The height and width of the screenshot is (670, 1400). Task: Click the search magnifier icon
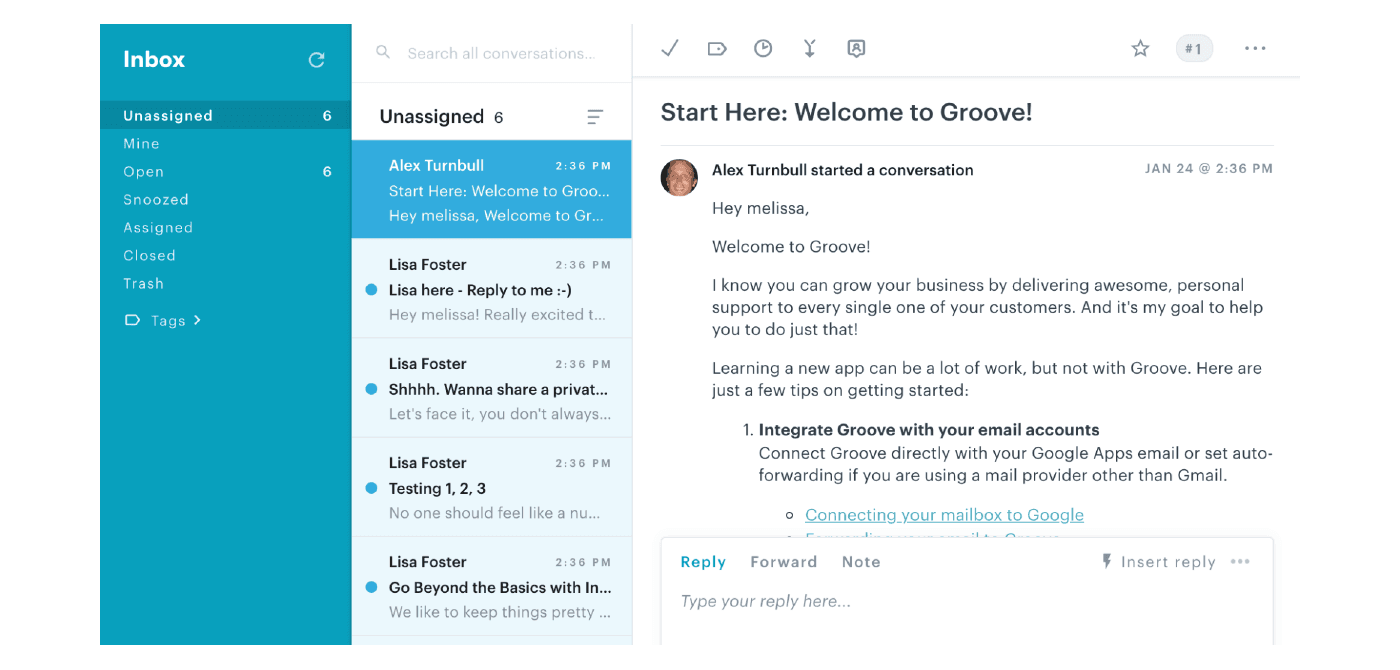click(383, 52)
